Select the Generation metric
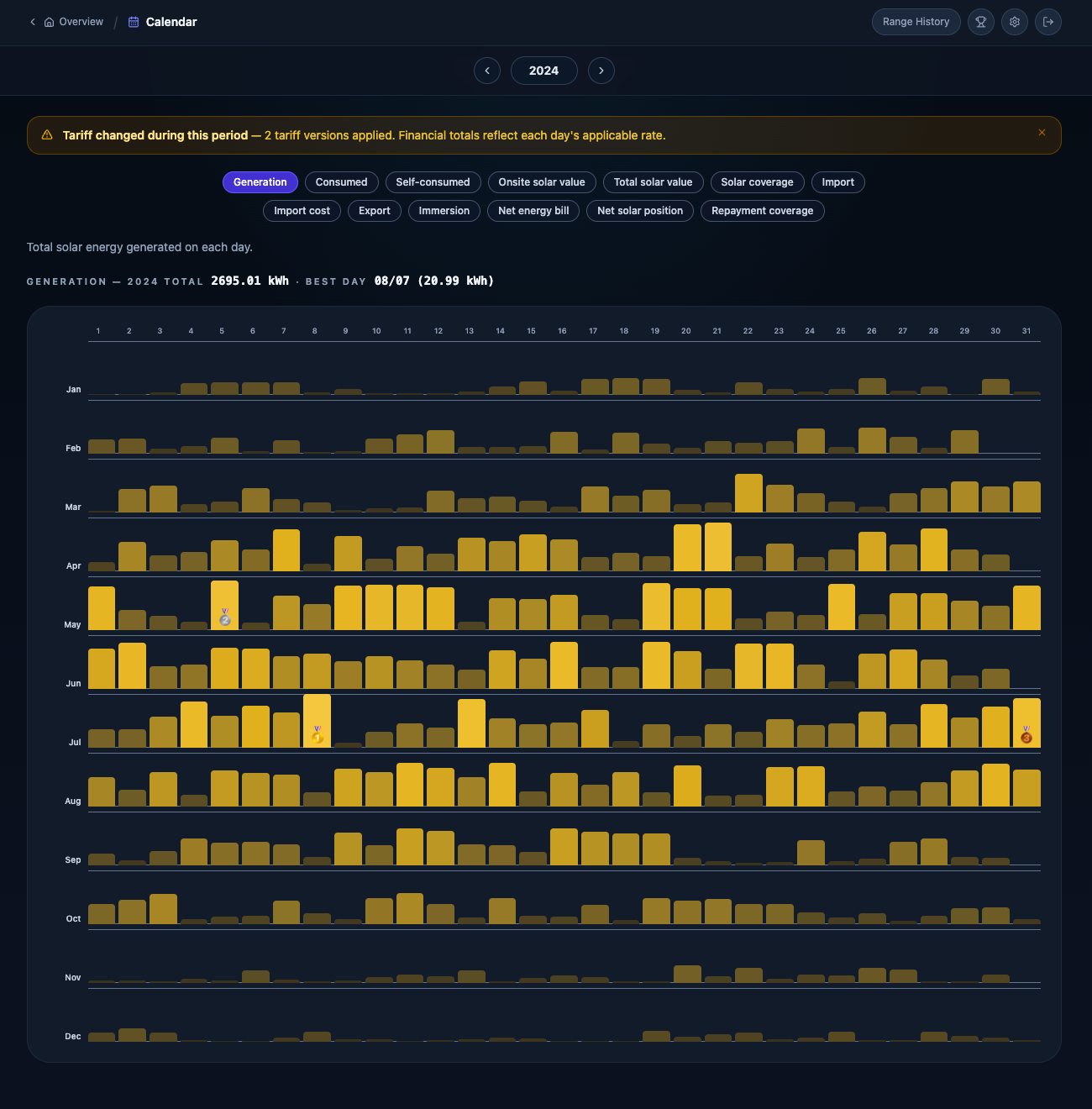Viewport: 1092px width, 1109px height. (260, 182)
